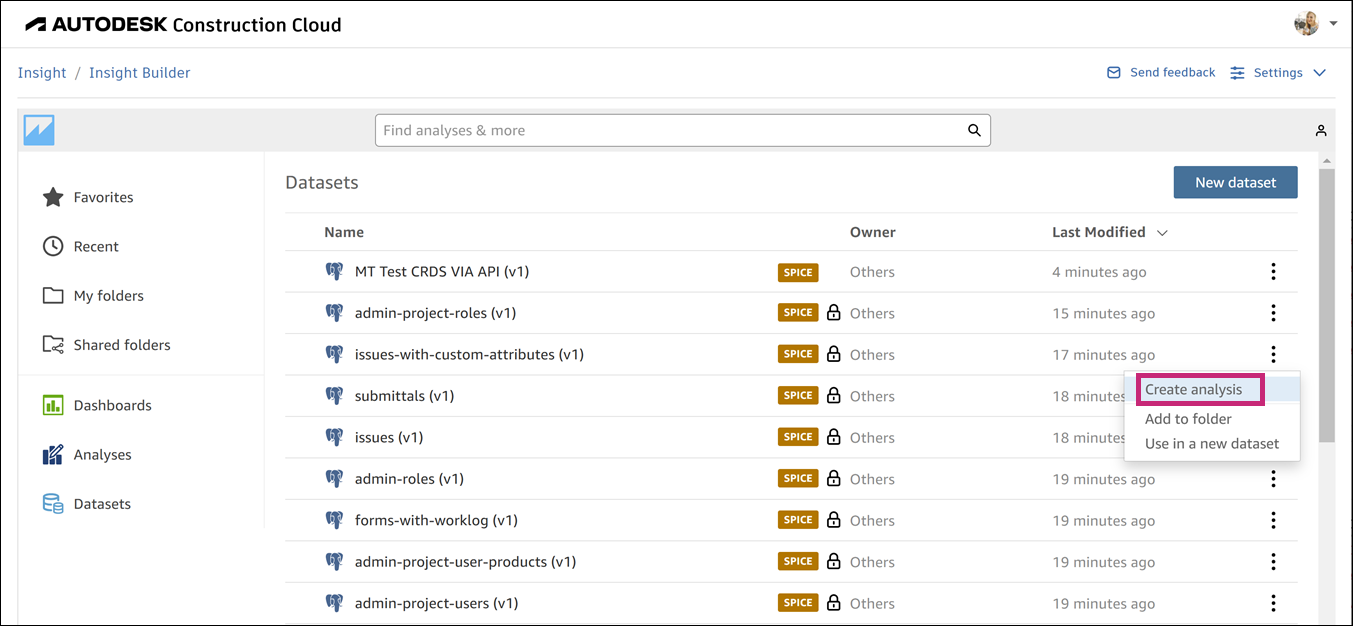Choose Add to folder in the open menu
Viewport: 1353px width, 626px height.
[x=1188, y=418]
